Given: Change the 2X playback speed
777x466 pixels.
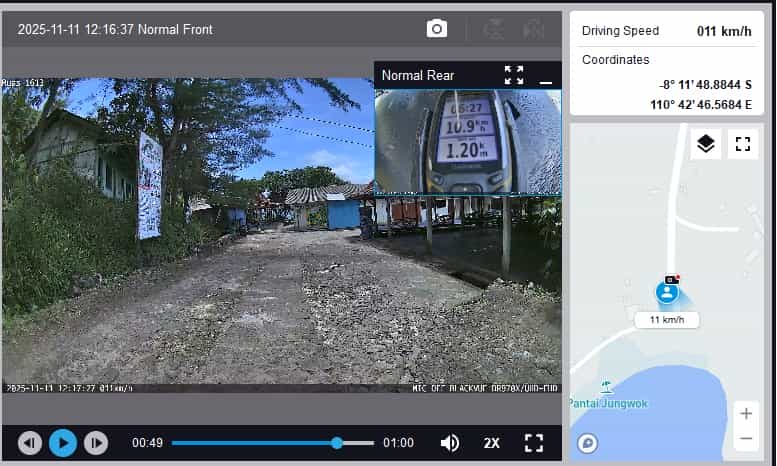Looking at the screenshot, I should (492, 442).
